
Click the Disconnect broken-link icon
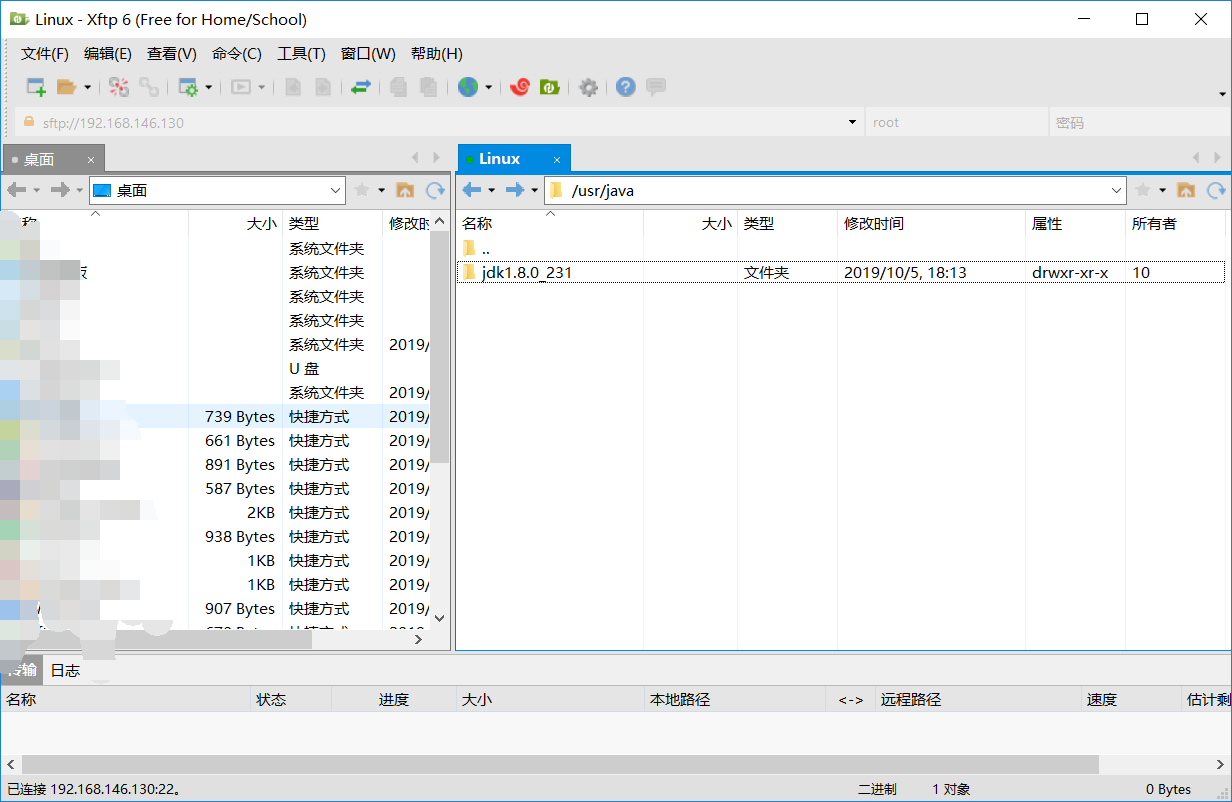click(119, 87)
